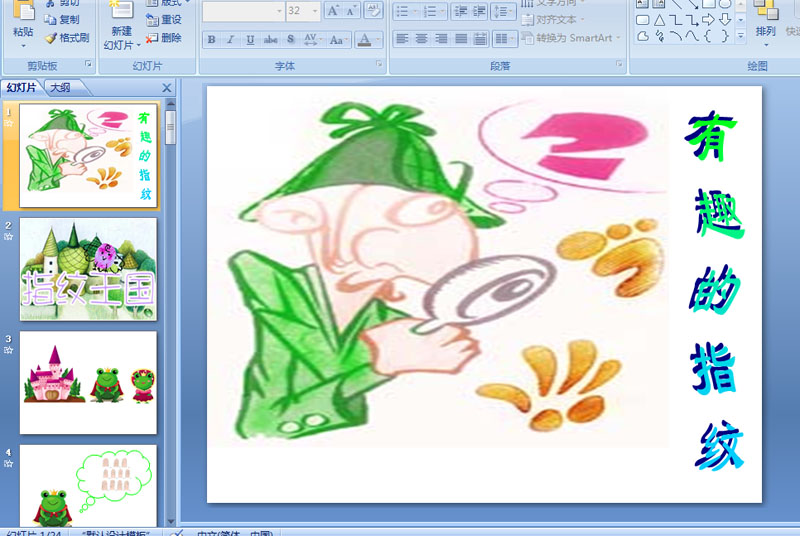Image resolution: width=800 pixels, height=536 pixels.
Task: Select the right arrow shape
Action: click(x=709, y=20)
